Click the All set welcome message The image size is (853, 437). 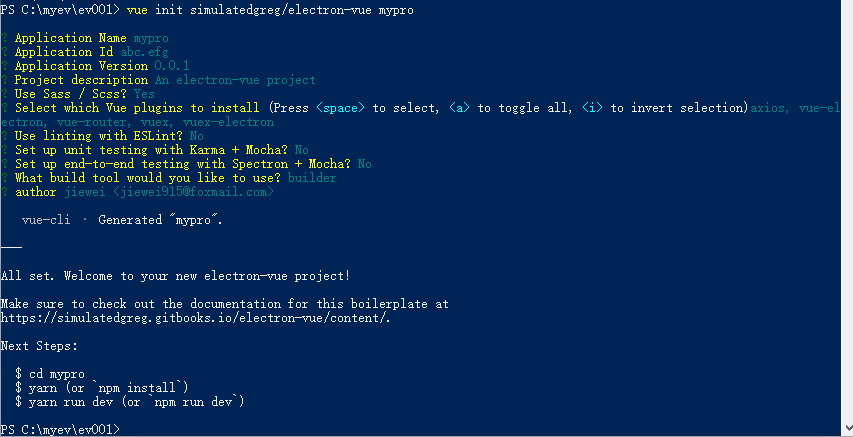coord(176,275)
